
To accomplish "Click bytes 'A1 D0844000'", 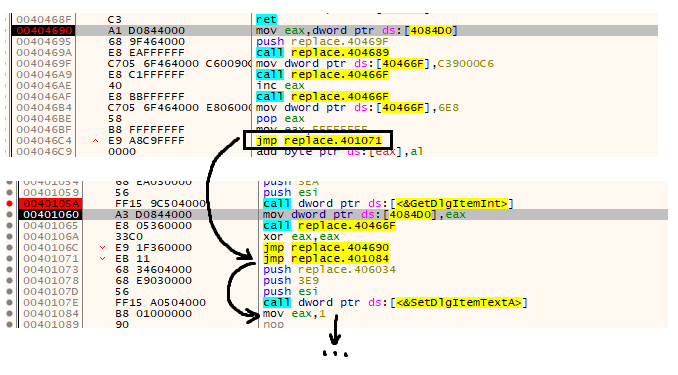I will tap(146, 31).
